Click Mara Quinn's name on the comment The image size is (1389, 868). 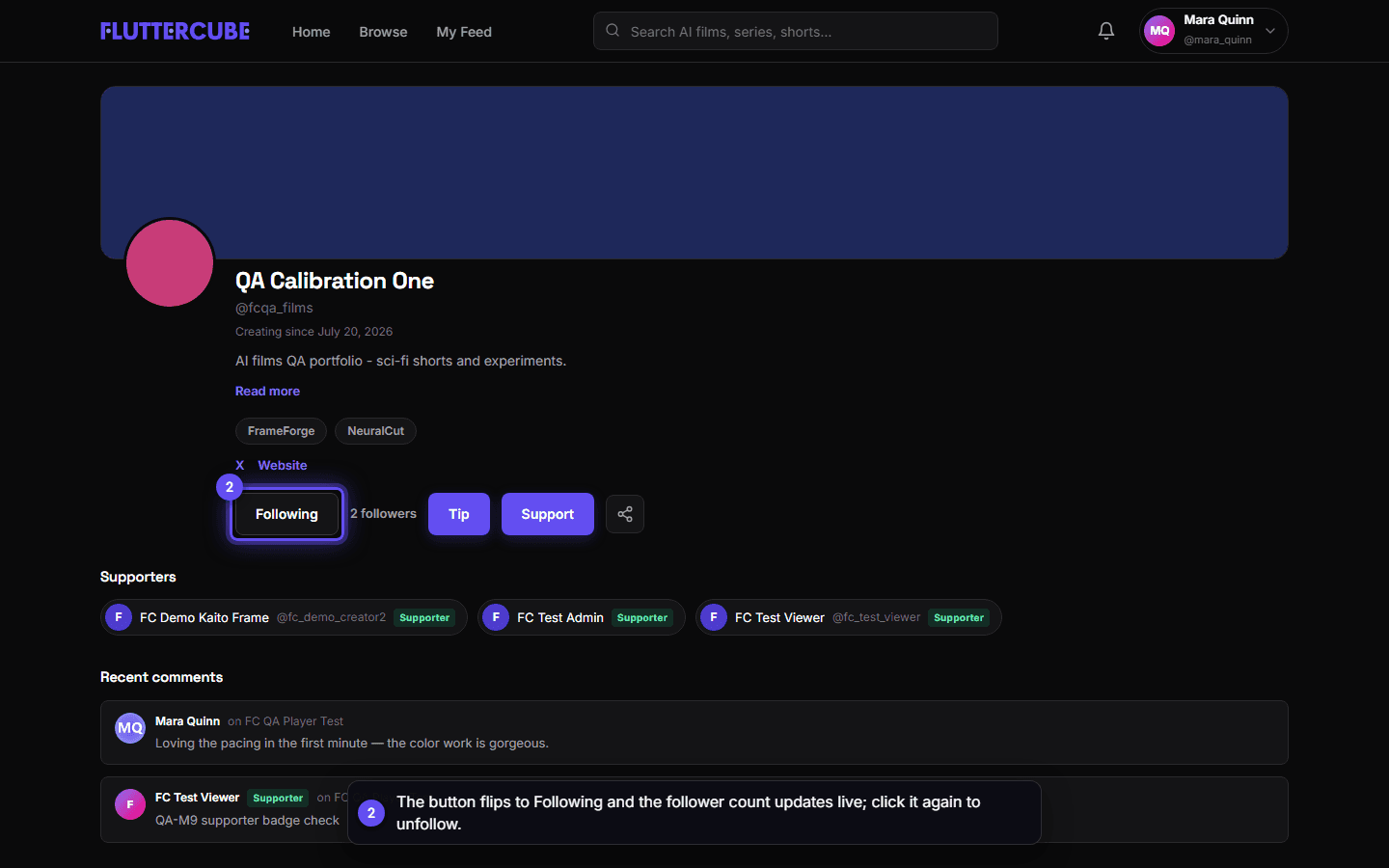point(187,721)
